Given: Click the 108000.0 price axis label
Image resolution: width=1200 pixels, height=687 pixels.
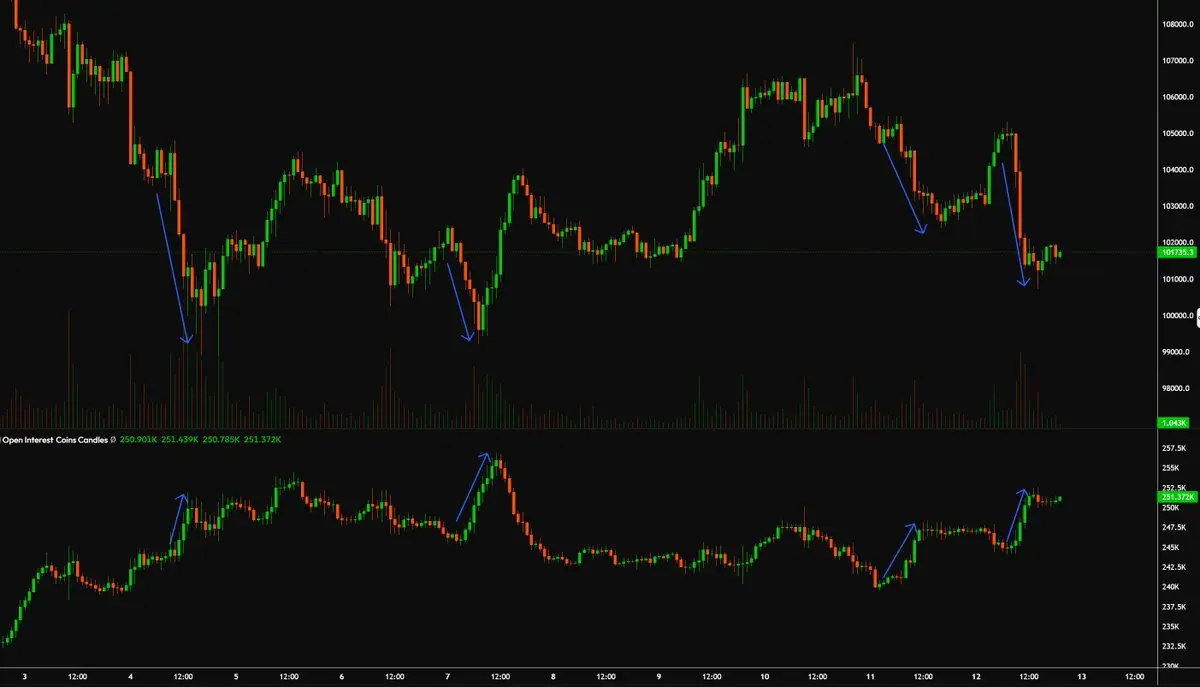Looking at the screenshot, I should coord(1178,24).
